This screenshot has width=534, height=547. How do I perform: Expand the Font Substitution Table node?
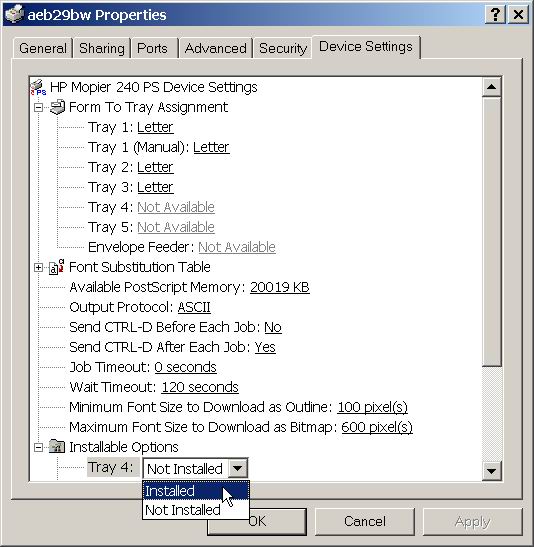[x=38, y=268]
